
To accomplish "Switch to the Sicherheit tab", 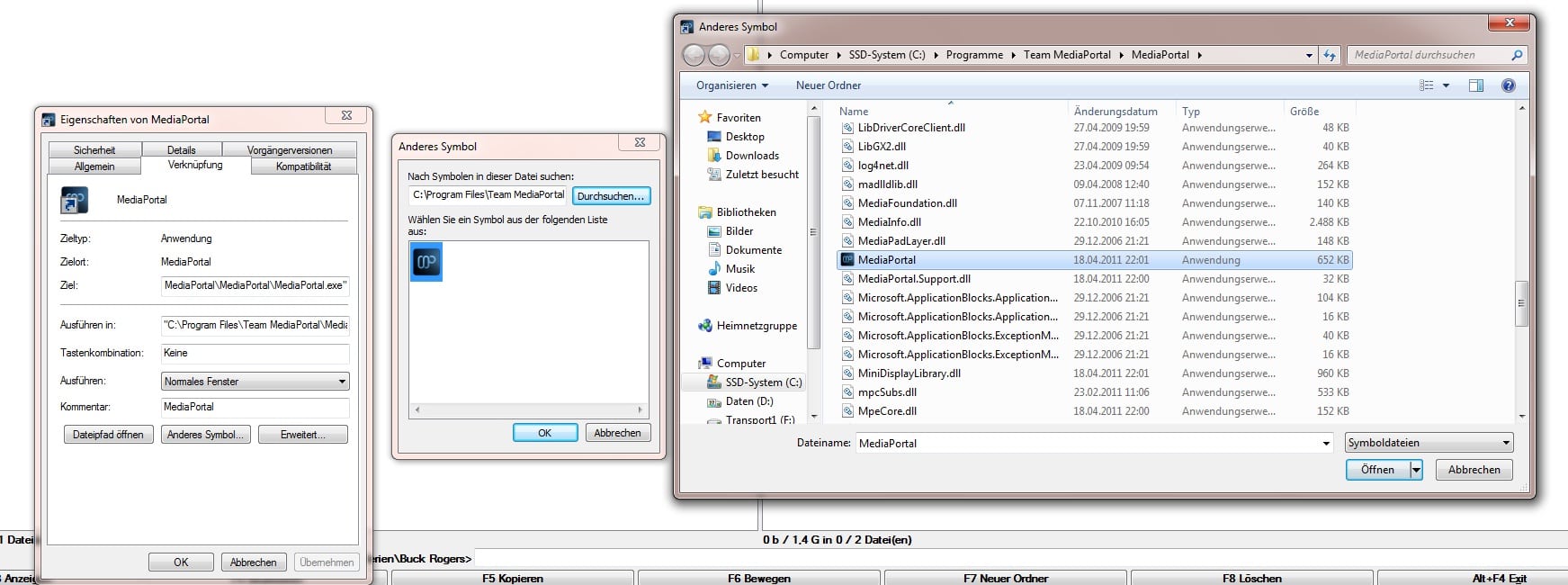I will 94,150.
